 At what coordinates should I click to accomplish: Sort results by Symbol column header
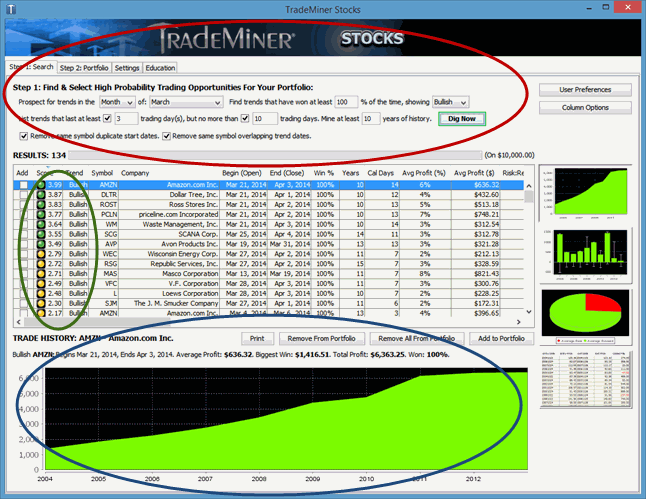point(102,173)
